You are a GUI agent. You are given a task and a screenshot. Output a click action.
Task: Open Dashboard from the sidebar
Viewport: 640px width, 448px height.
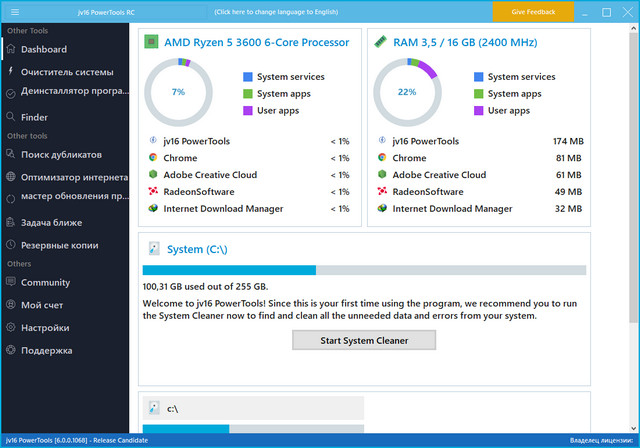[x=44, y=49]
